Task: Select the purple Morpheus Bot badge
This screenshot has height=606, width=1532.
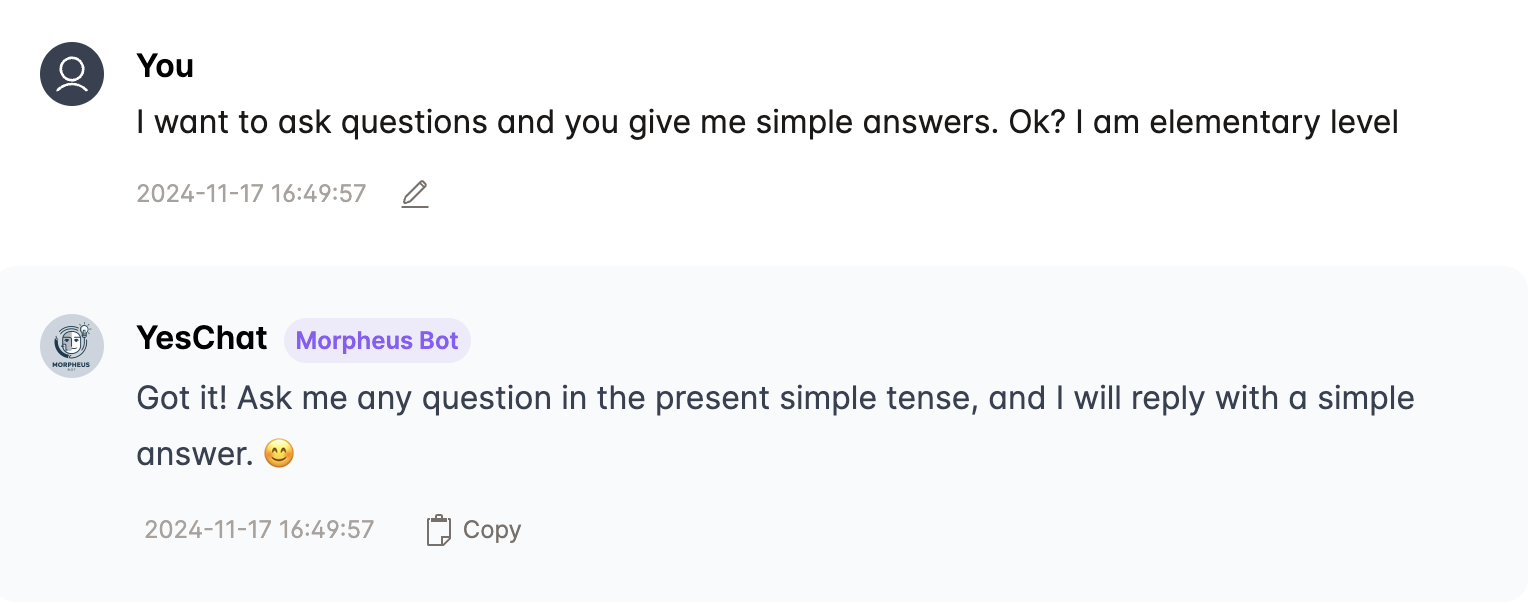Action: [377, 341]
